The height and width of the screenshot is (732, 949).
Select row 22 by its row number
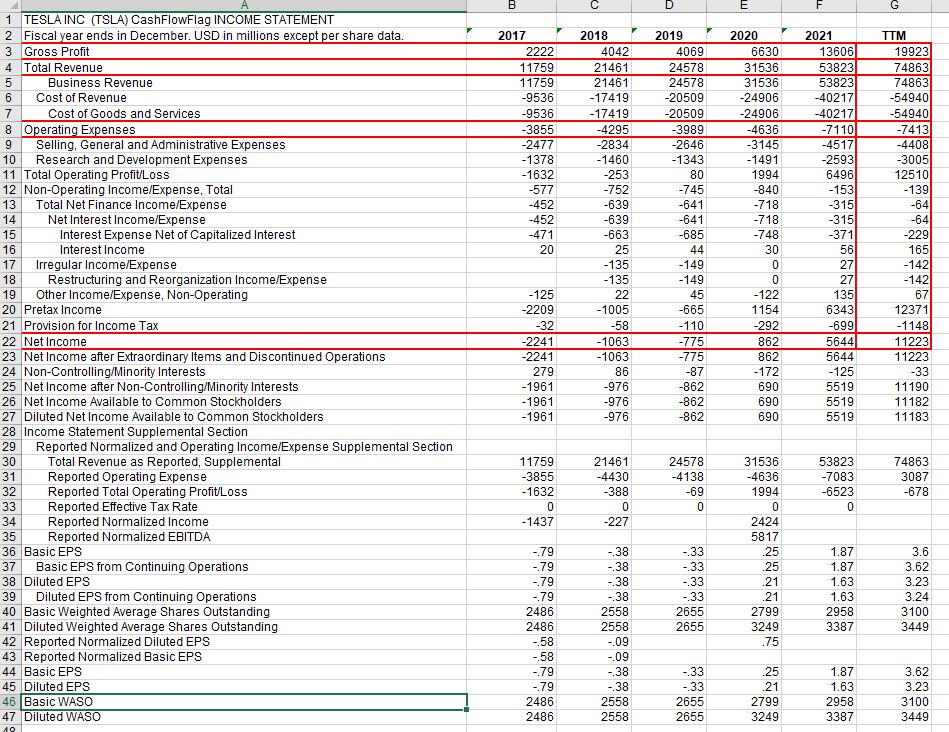[x=9, y=341]
